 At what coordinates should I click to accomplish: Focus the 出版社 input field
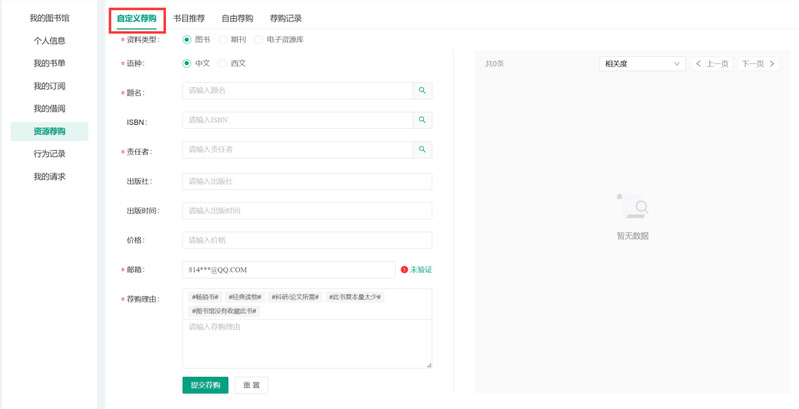click(x=307, y=181)
